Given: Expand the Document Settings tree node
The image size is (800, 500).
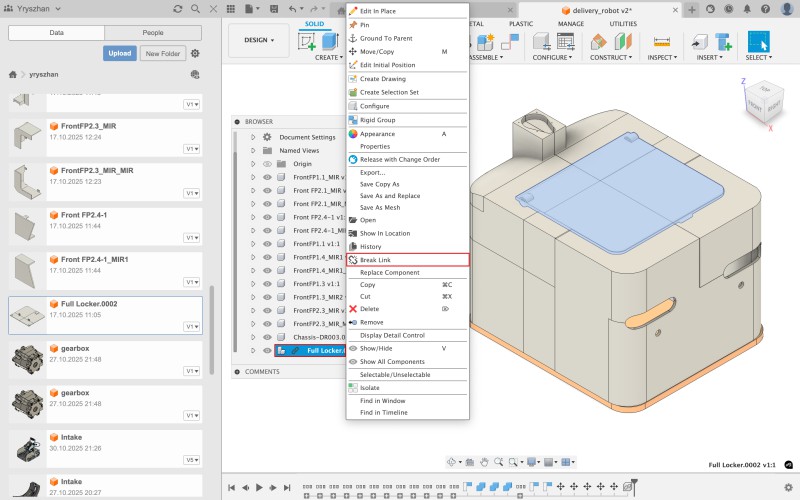Looking at the screenshot, I should coord(253,137).
